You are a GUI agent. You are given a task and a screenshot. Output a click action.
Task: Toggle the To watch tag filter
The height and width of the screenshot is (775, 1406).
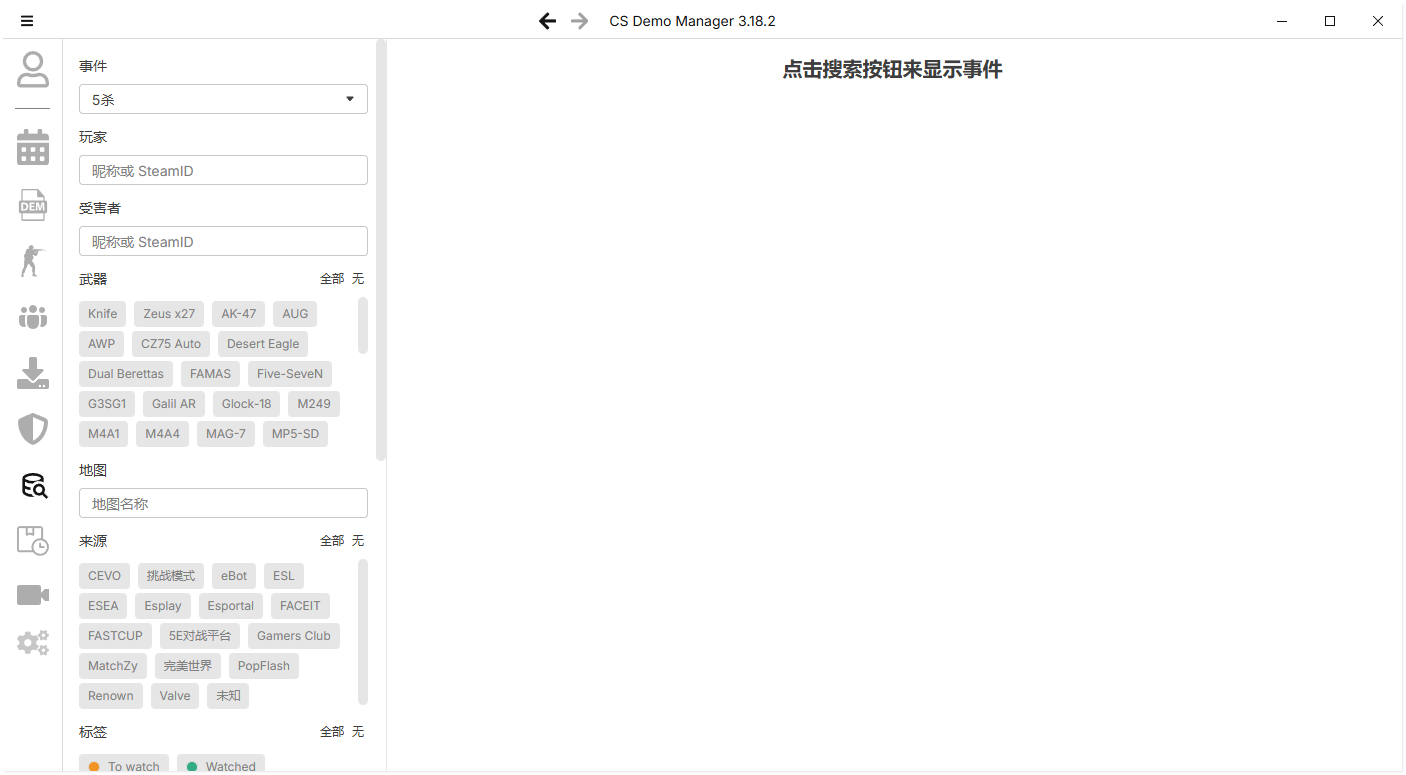click(123, 765)
